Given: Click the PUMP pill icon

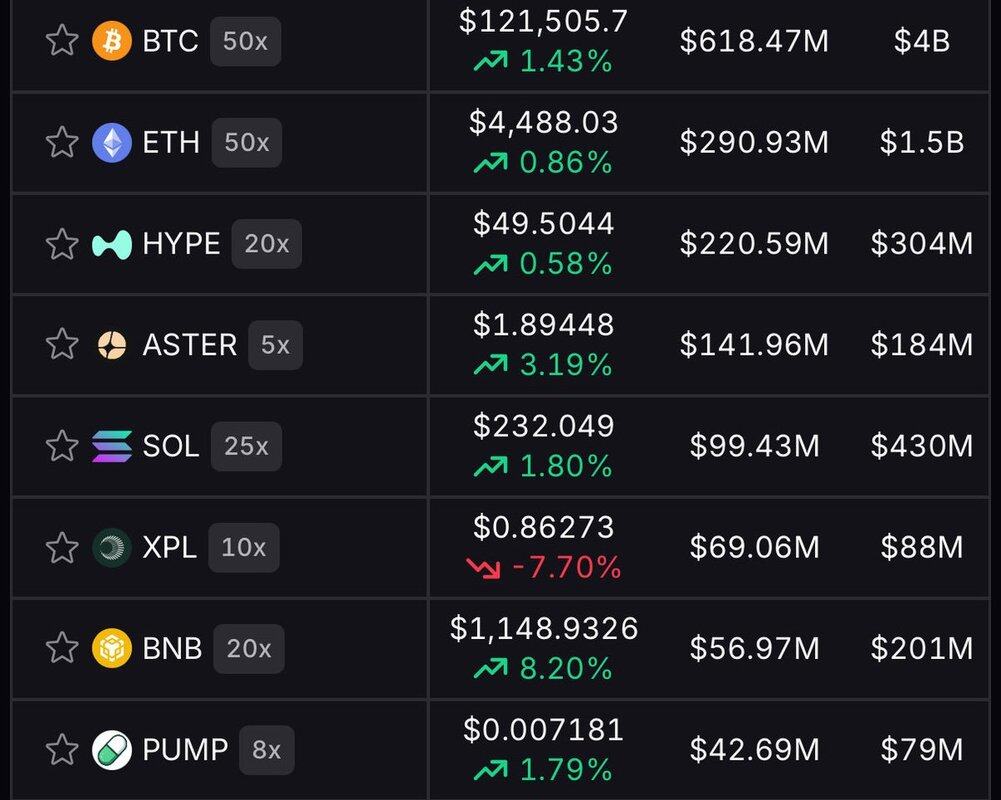Looking at the screenshot, I should (112, 749).
